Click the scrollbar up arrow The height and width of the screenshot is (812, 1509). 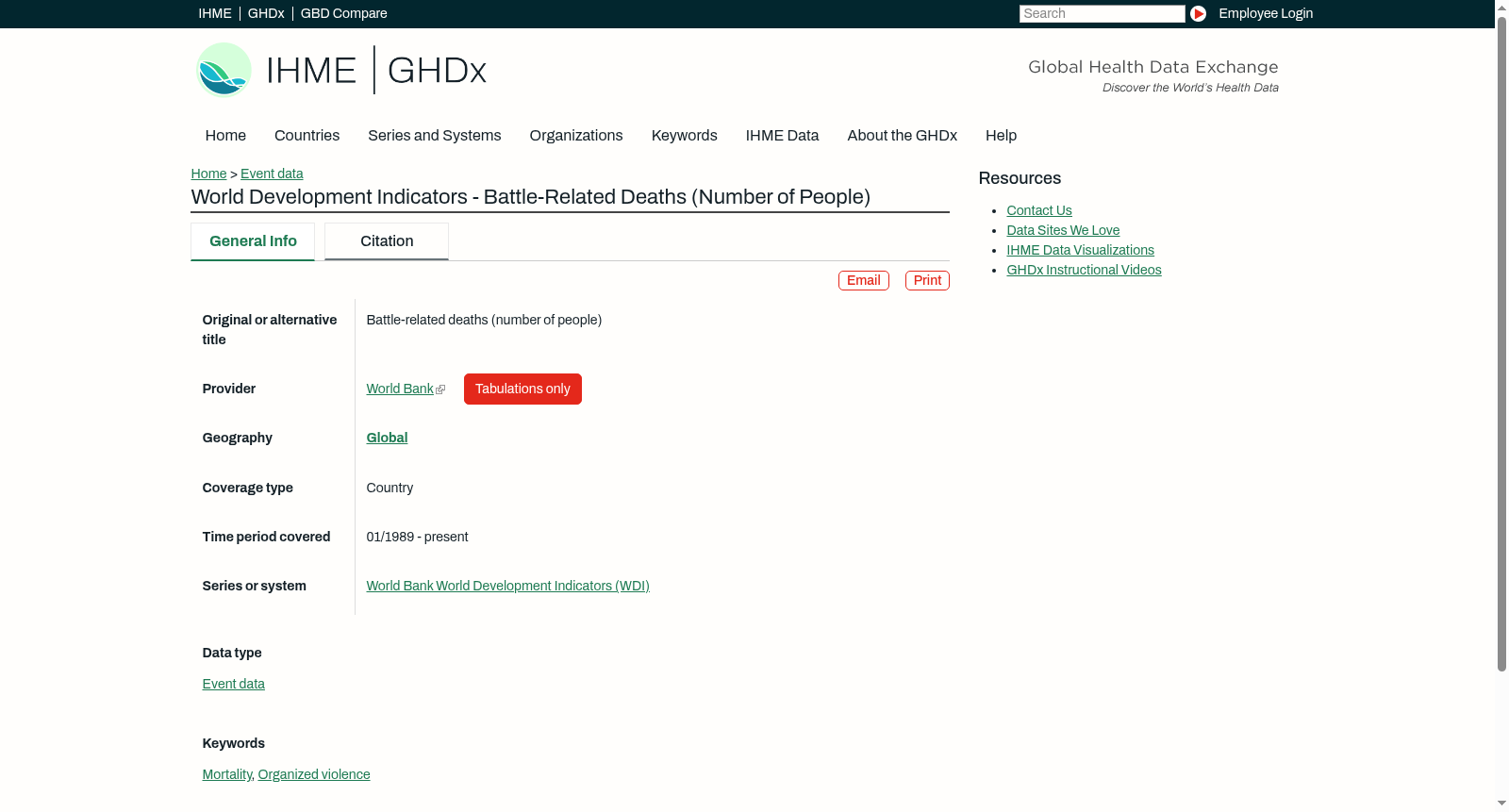tap(1501, 7)
